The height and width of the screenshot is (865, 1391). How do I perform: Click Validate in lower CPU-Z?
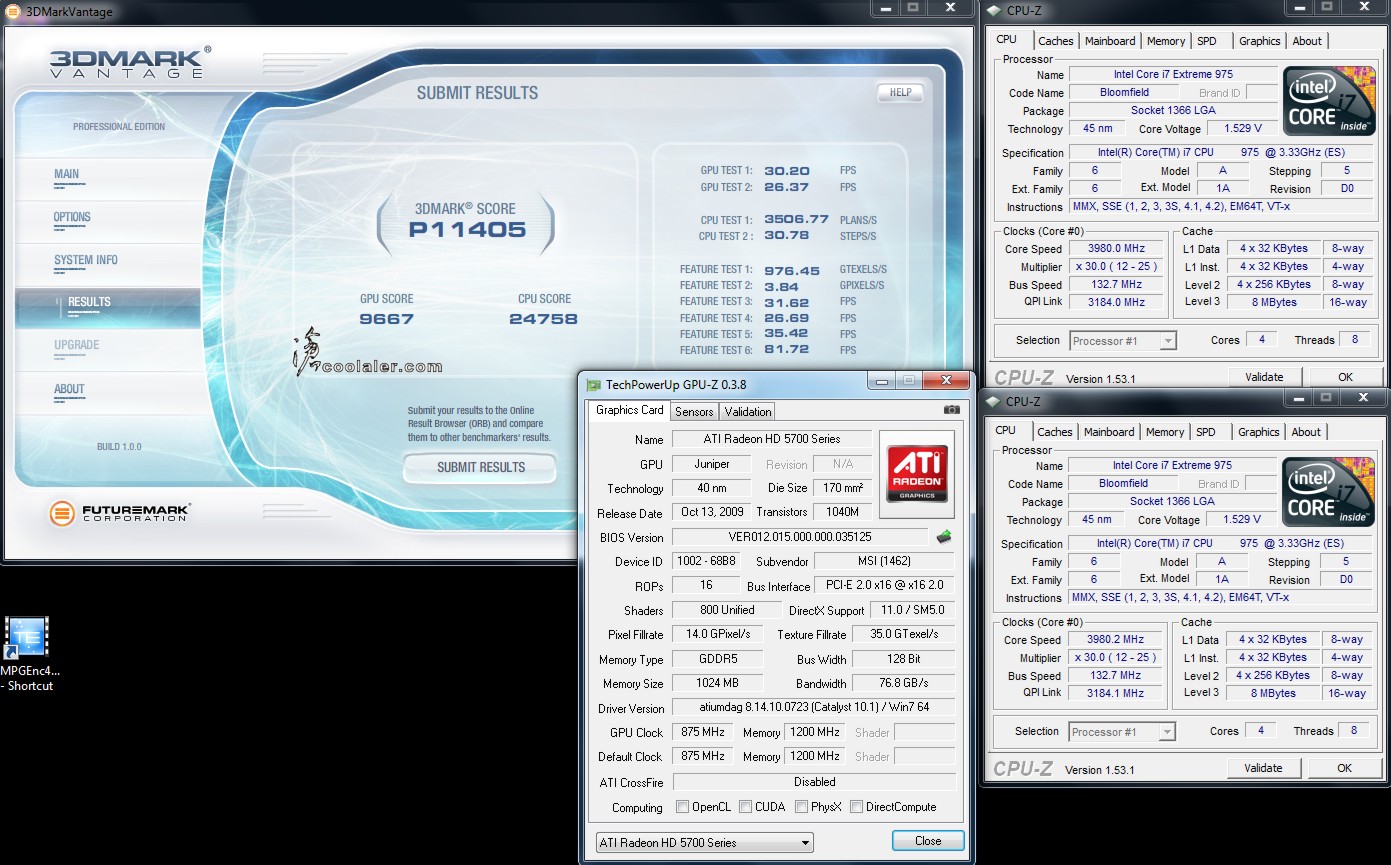[x=1263, y=768]
